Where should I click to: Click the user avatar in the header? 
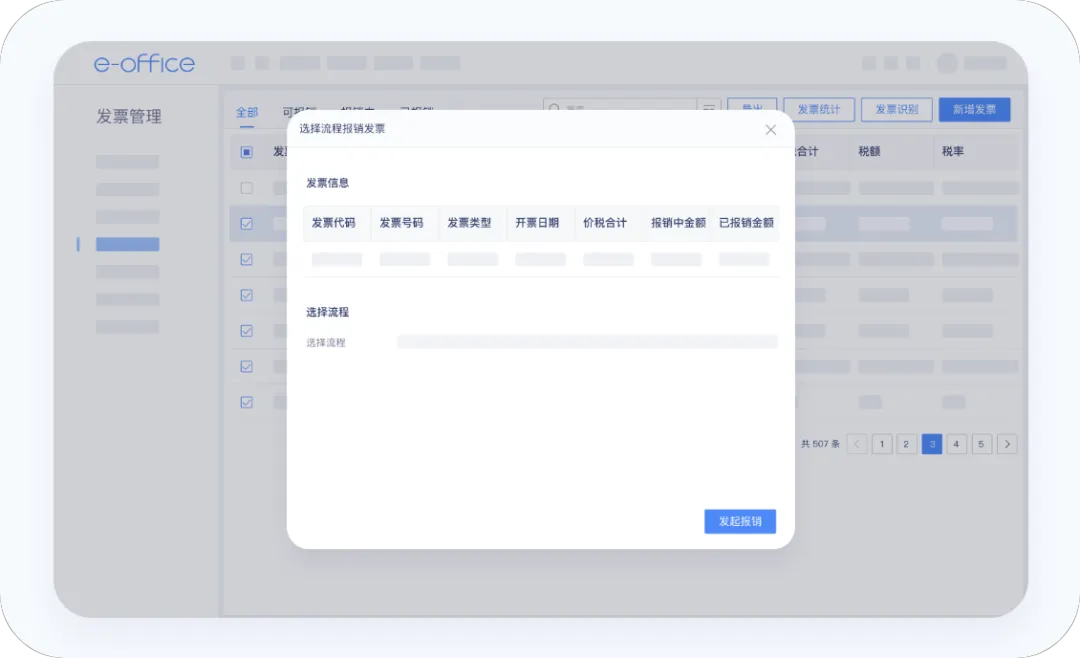[946, 63]
